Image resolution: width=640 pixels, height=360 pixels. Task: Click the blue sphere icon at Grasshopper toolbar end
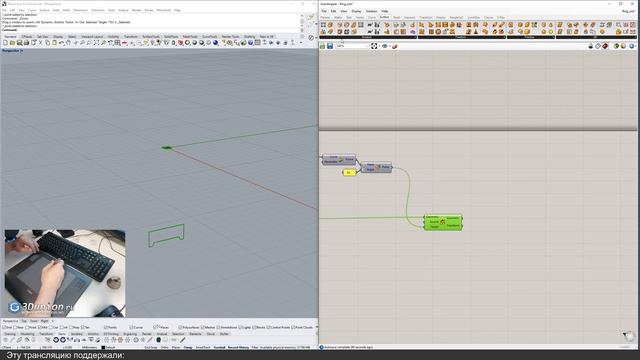click(x=631, y=46)
